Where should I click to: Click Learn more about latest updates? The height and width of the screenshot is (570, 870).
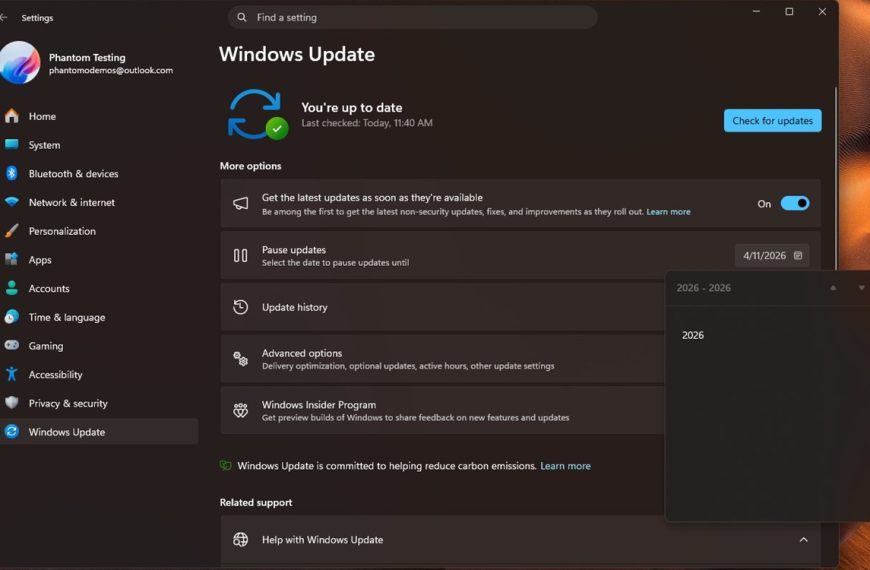tap(668, 211)
